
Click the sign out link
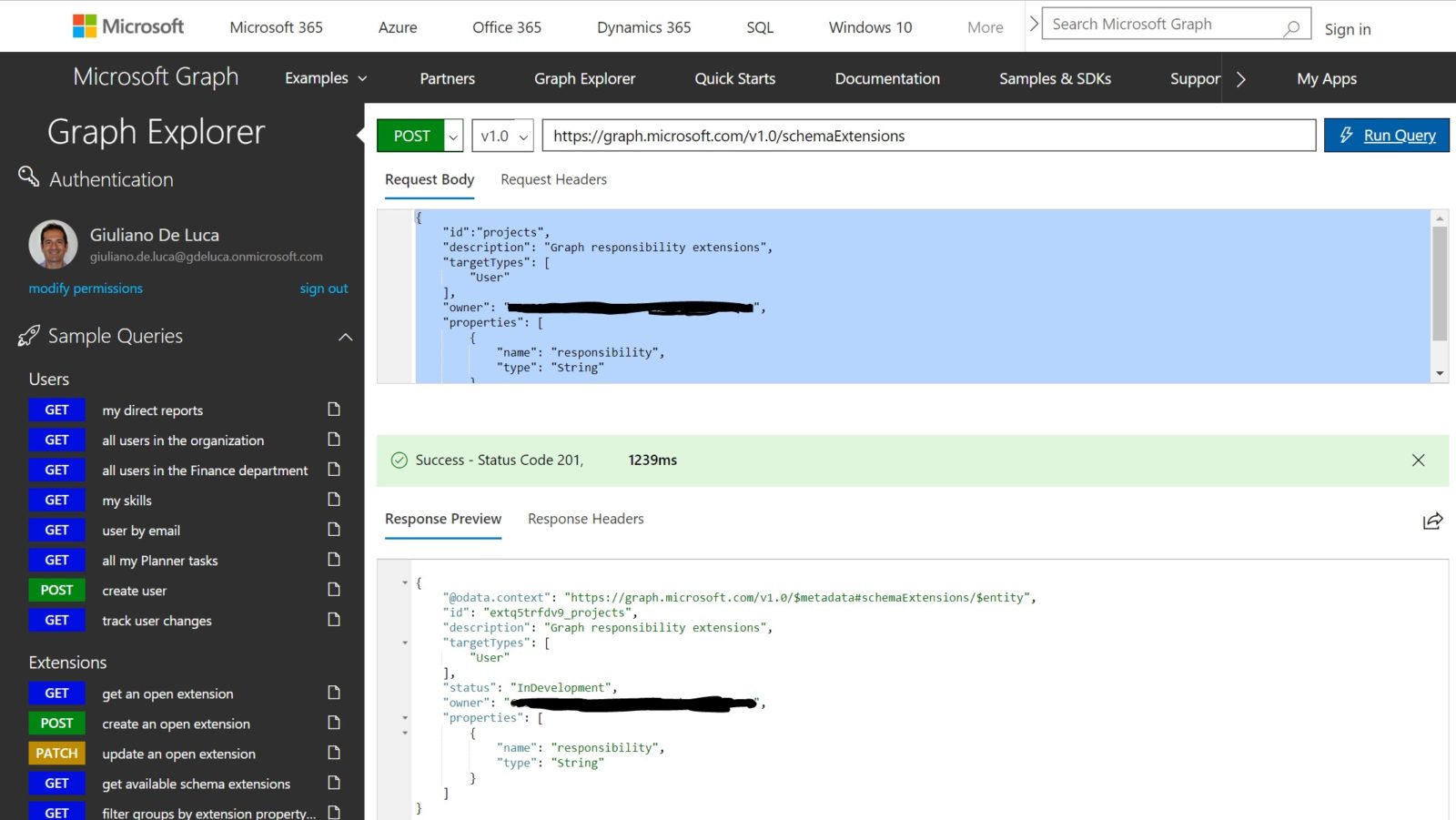click(x=324, y=289)
